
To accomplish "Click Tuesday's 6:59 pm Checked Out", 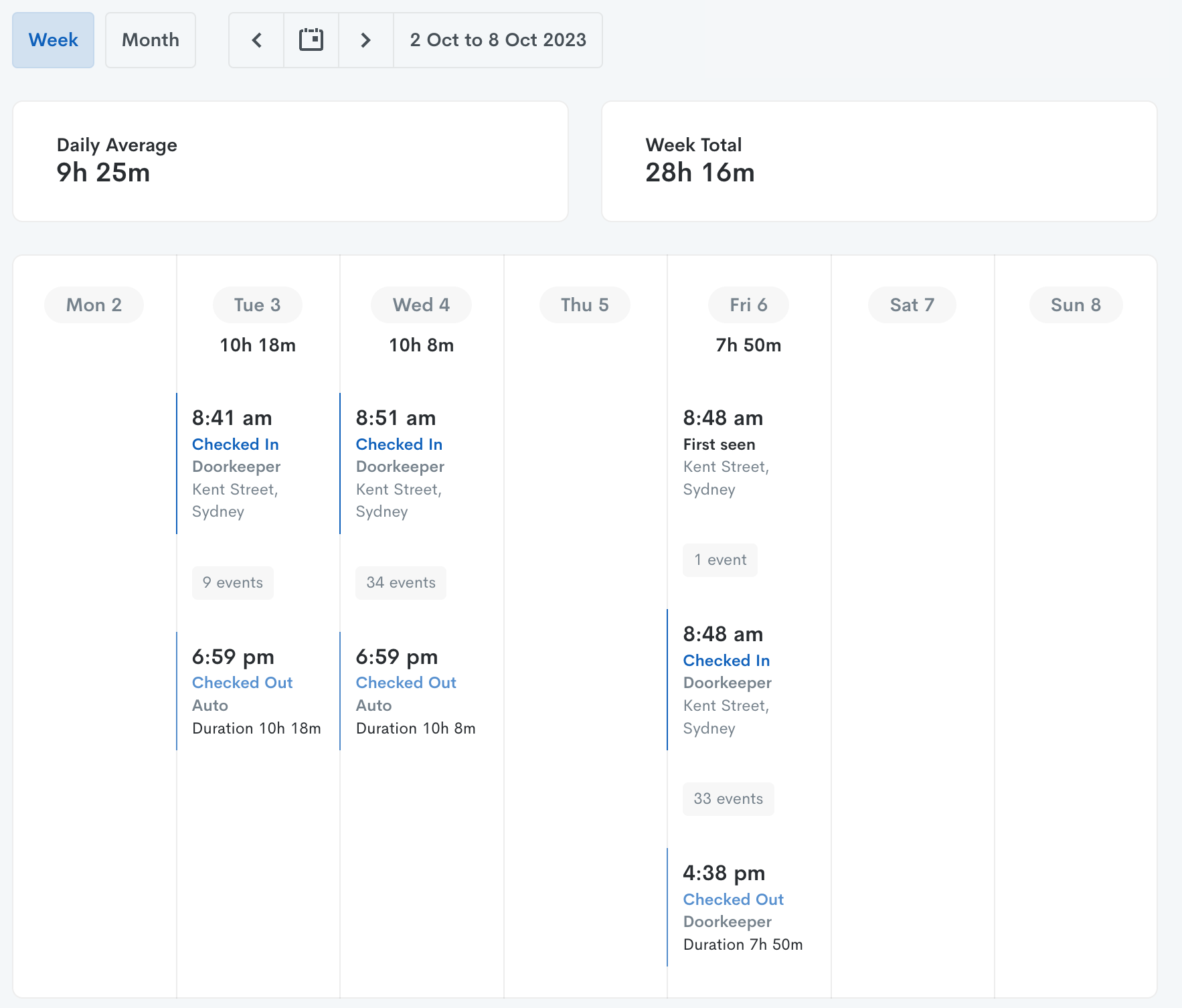I will [x=242, y=683].
